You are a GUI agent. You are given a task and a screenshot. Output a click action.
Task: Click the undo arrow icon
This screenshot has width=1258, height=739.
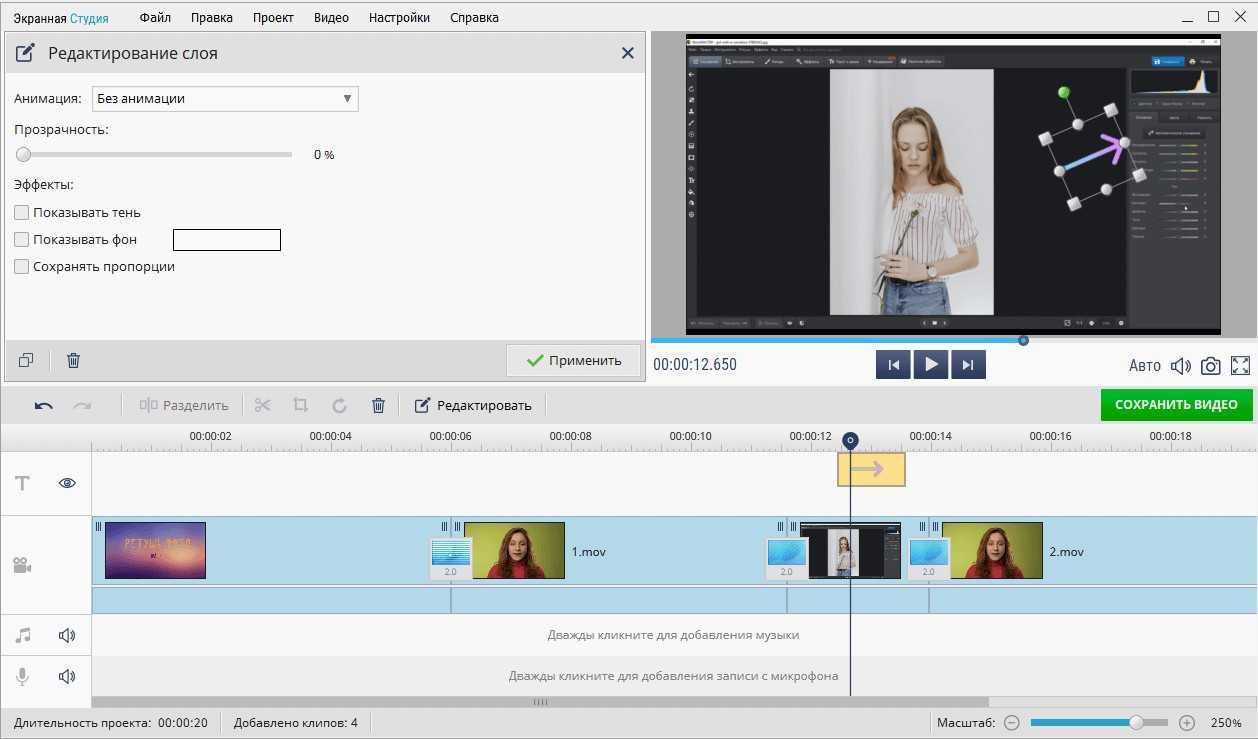tap(44, 405)
